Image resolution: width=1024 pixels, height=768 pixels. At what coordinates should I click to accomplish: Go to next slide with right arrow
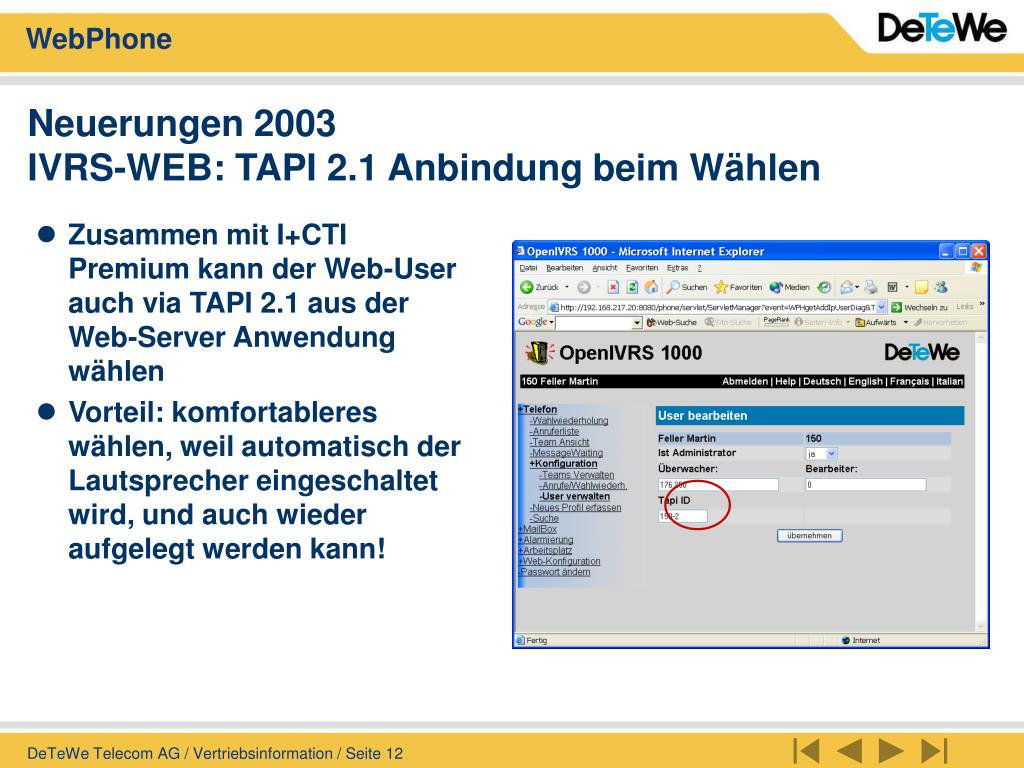click(x=891, y=750)
